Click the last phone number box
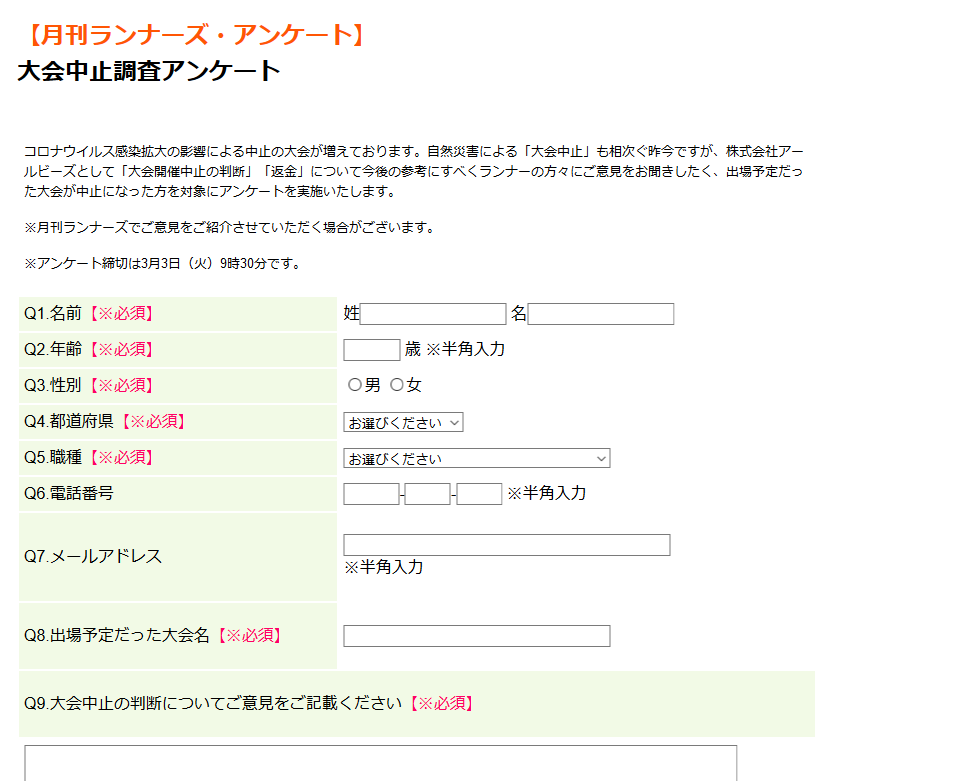Image resolution: width=972 pixels, height=781 pixels. [x=479, y=494]
